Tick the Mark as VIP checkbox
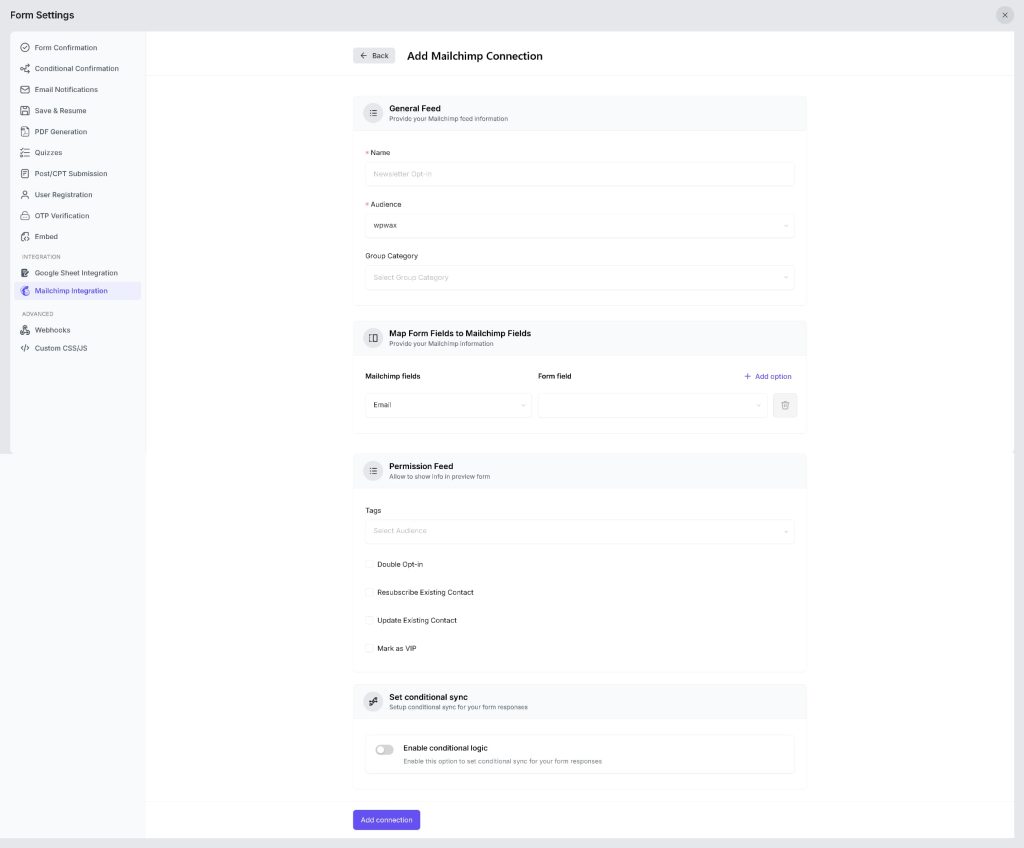 pos(370,649)
